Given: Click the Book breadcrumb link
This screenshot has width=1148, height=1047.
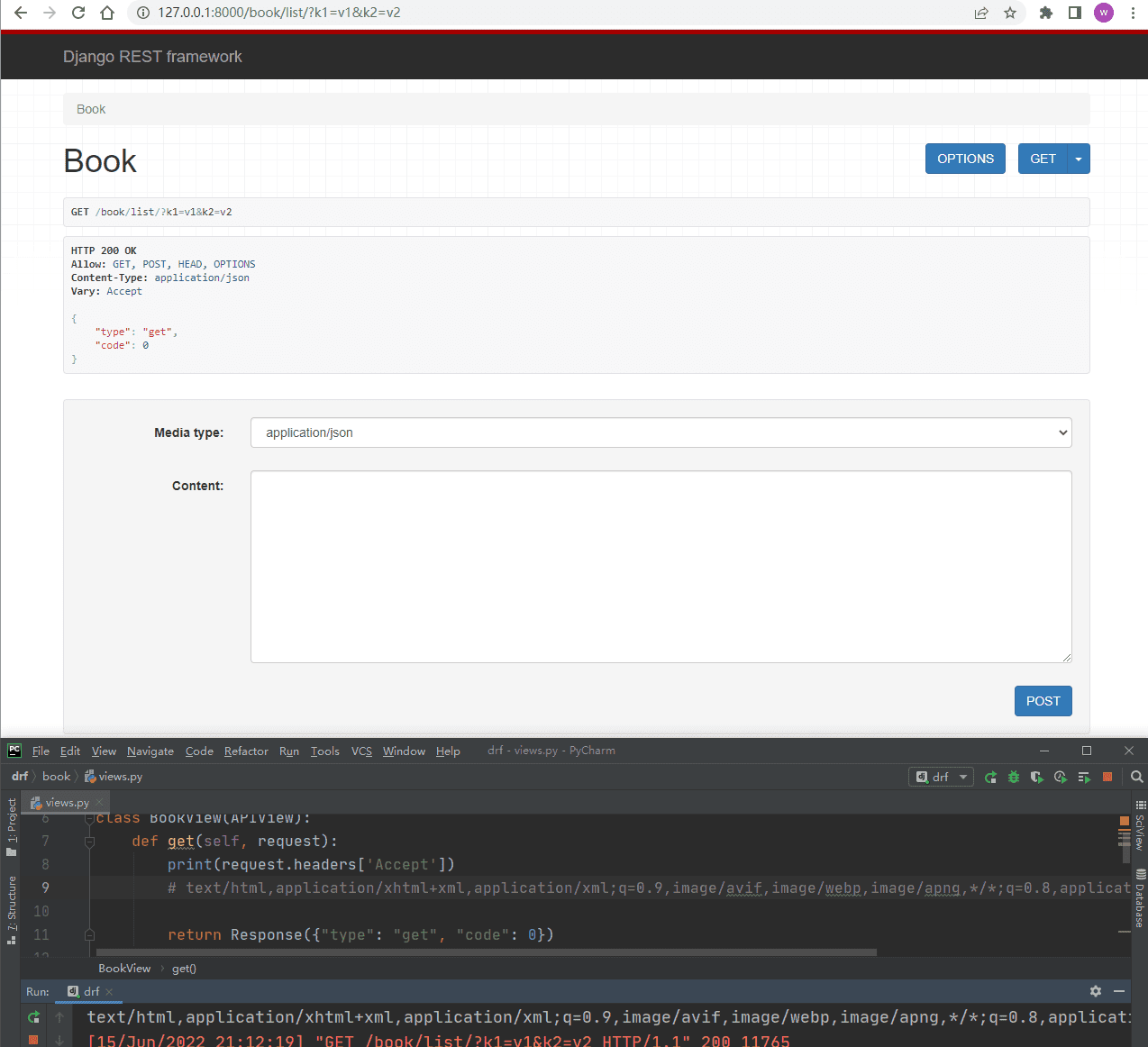Looking at the screenshot, I should 91,109.
